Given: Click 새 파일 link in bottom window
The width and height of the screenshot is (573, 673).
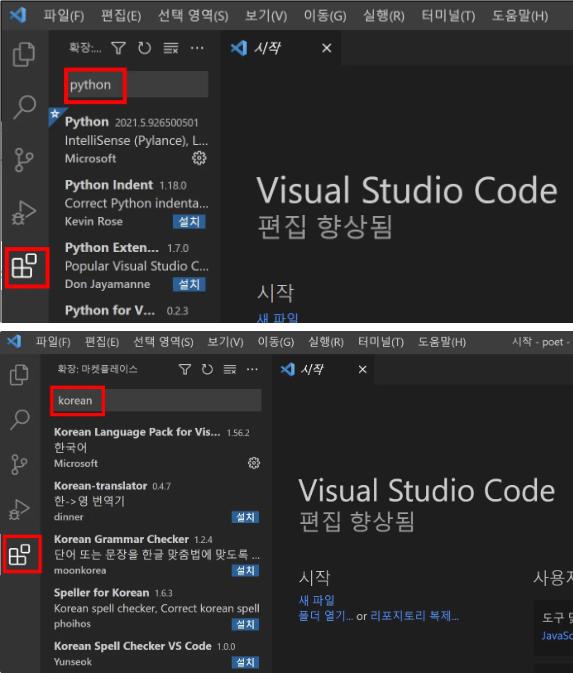Looking at the screenshot, I should tap(316, 600).
